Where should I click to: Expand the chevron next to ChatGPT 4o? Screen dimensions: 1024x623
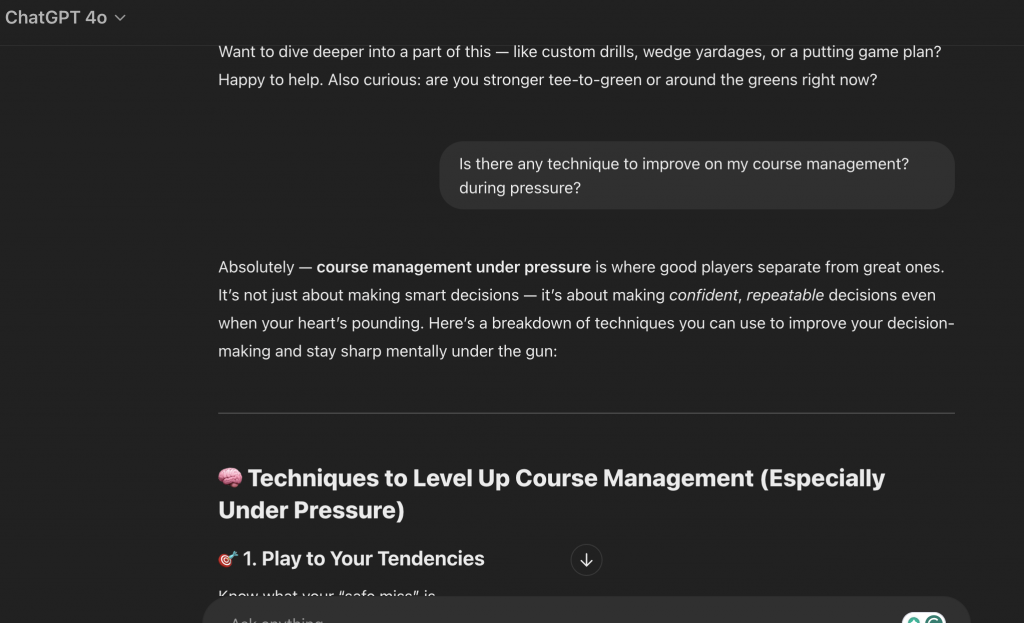point(120,18)
